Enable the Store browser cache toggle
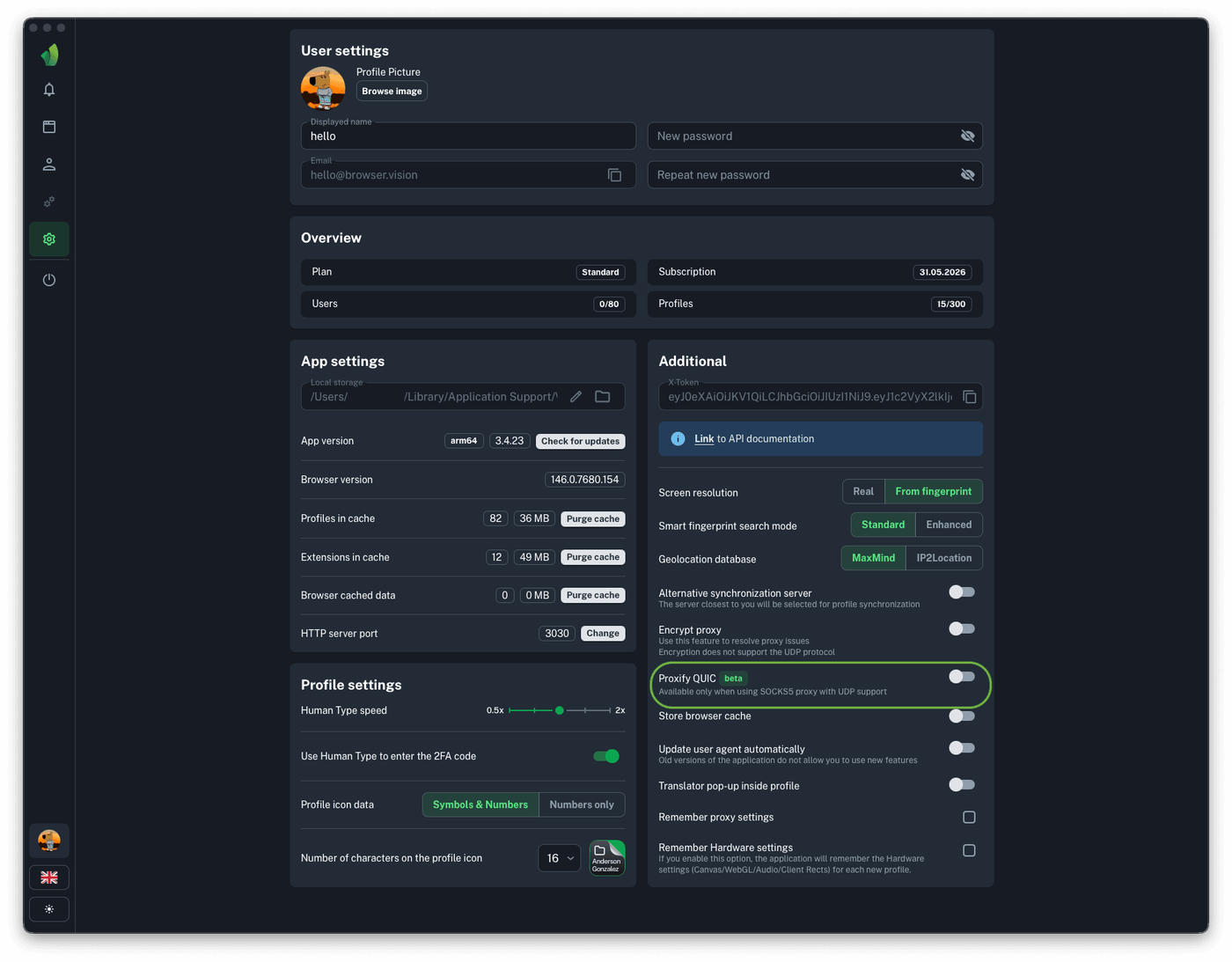This screenshot has height=962, width=1232. click(962, 716)
